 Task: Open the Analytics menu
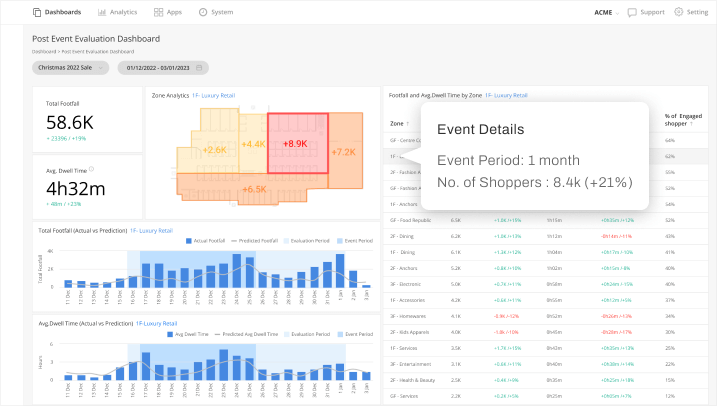pyautogui.click(x=118, y=12)
